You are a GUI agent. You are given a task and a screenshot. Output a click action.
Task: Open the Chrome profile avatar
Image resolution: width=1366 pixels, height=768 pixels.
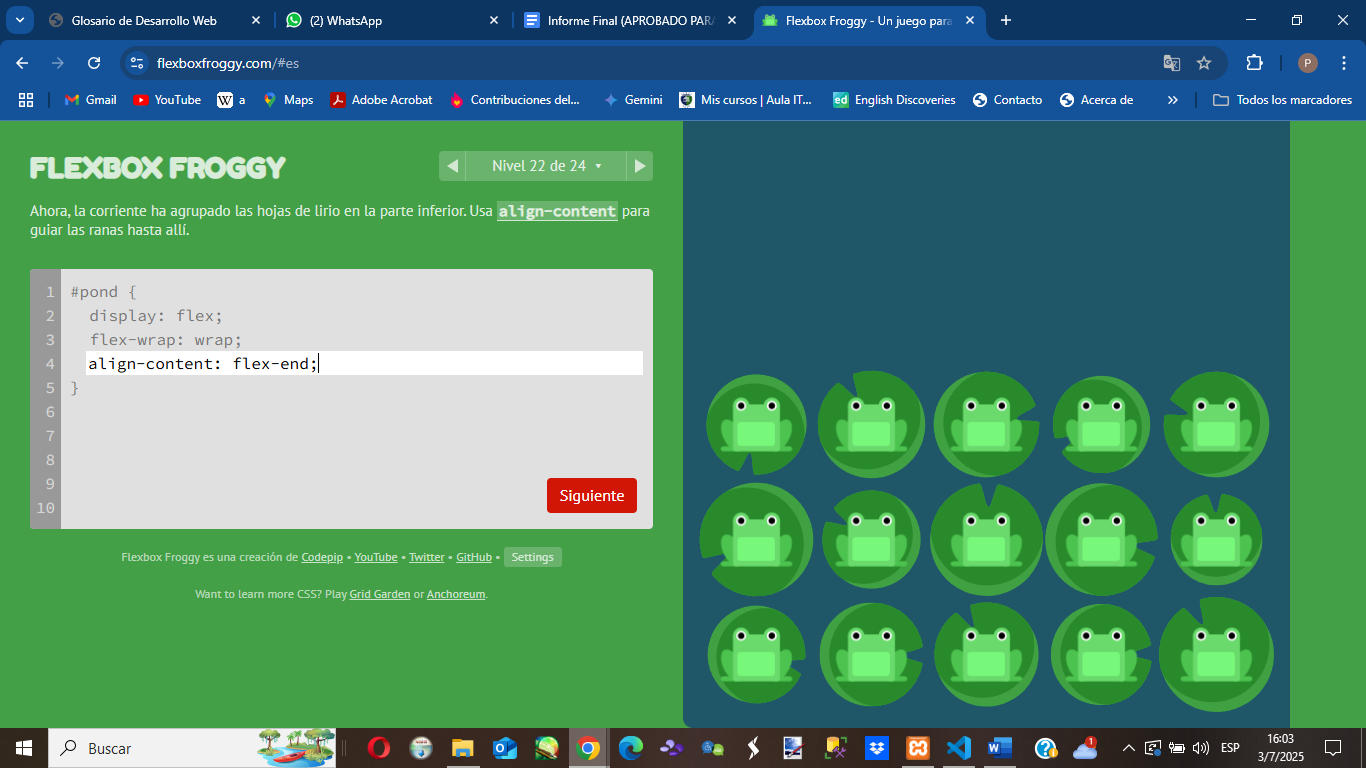tap(1308, 63)
